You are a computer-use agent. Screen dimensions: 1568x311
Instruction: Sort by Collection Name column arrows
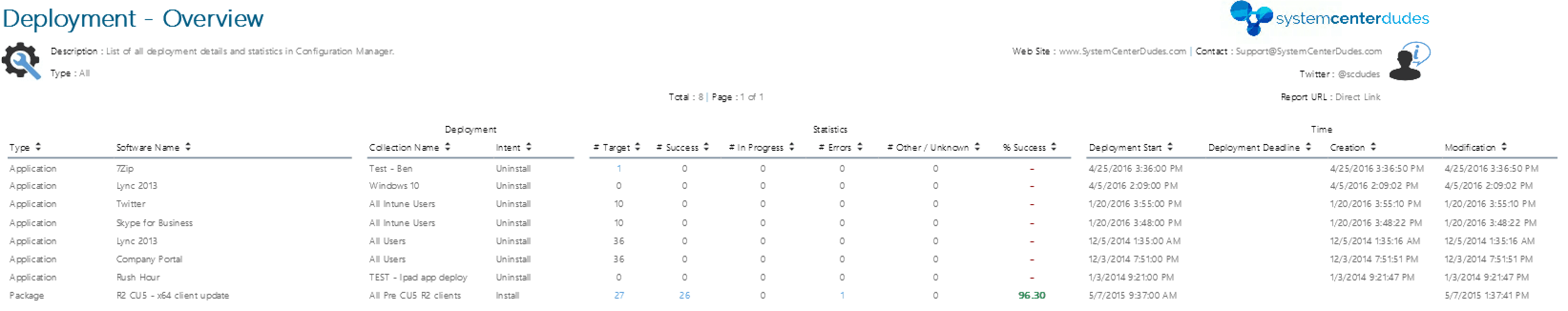coord(448,146)
